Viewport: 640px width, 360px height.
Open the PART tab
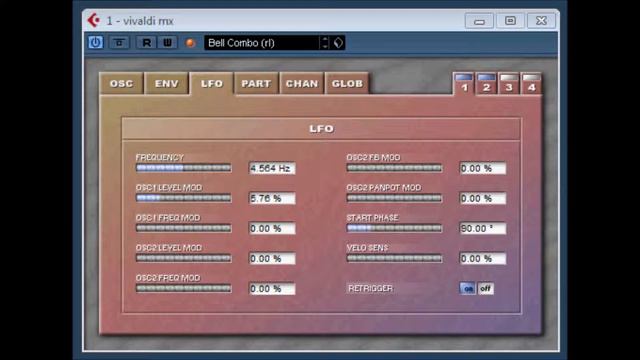(256, 84)
